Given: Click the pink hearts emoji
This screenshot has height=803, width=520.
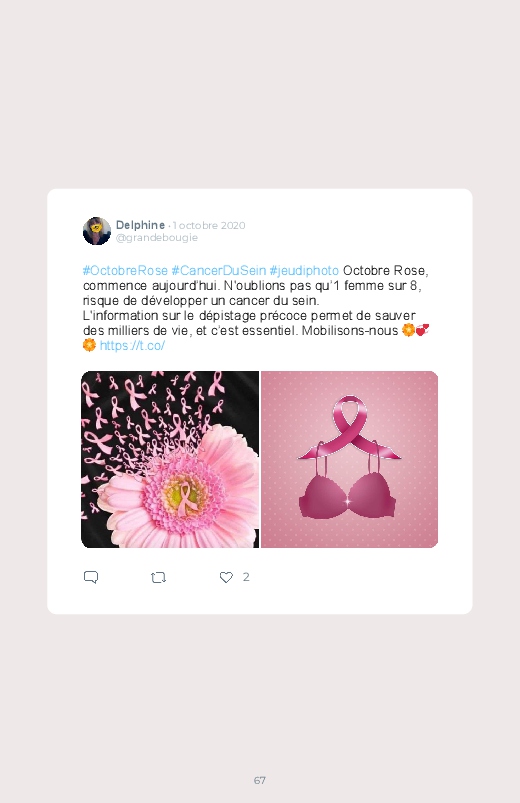Looking at the screenshot, I should 422,330.
